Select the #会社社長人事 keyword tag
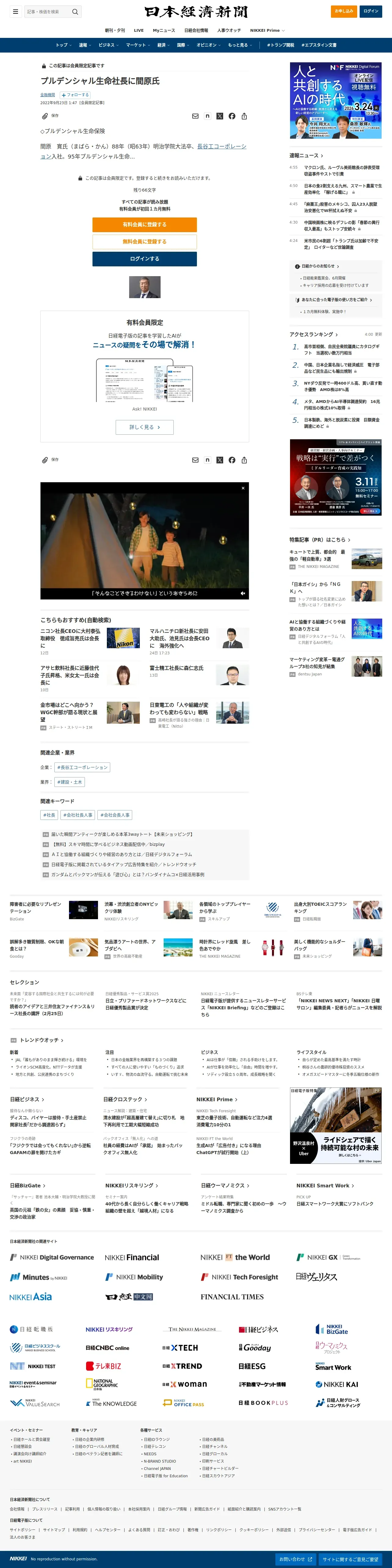This screenshot has width=392, height=1568. (78, 815)
